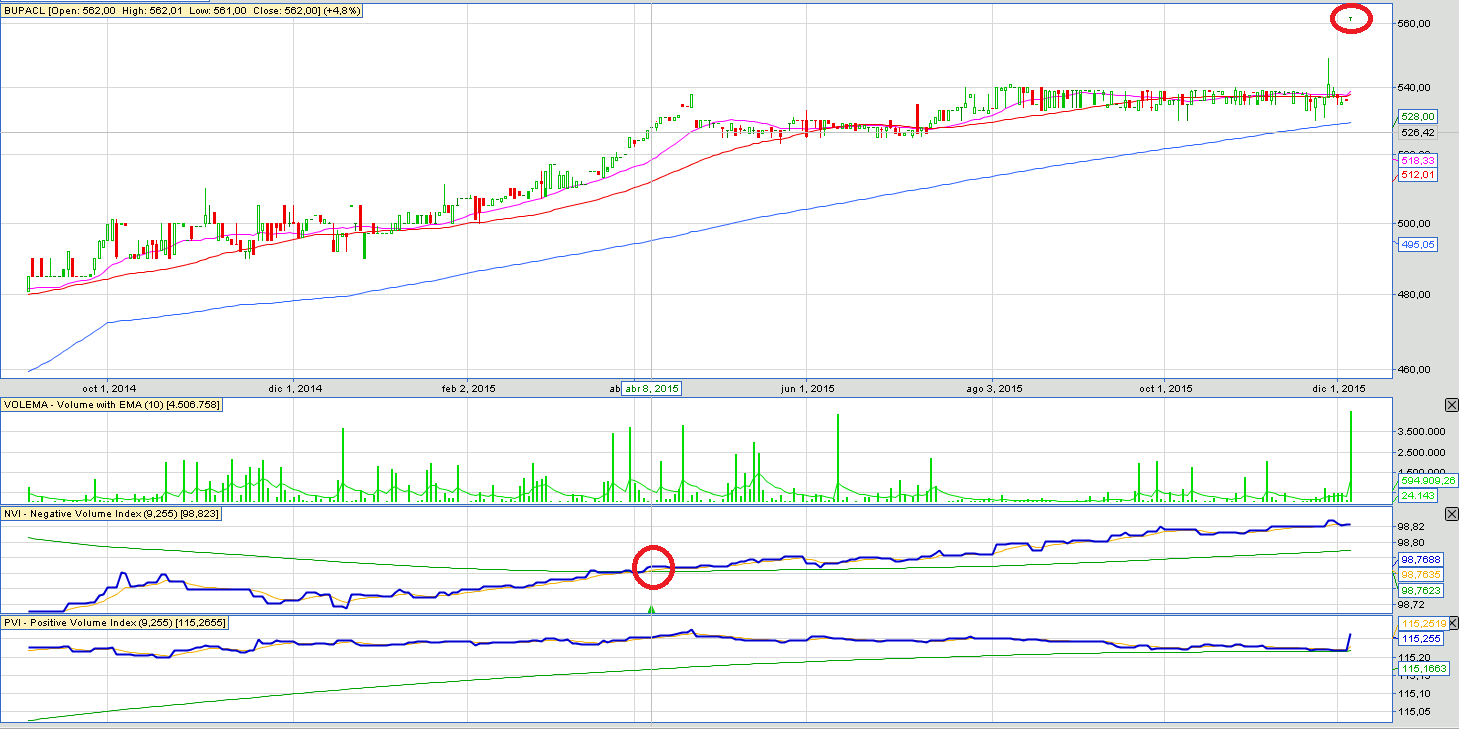This screenshot has width=1459, height=729.
Task: Click the 528,00 price level tag
Action: click(x=1418, y=117)
